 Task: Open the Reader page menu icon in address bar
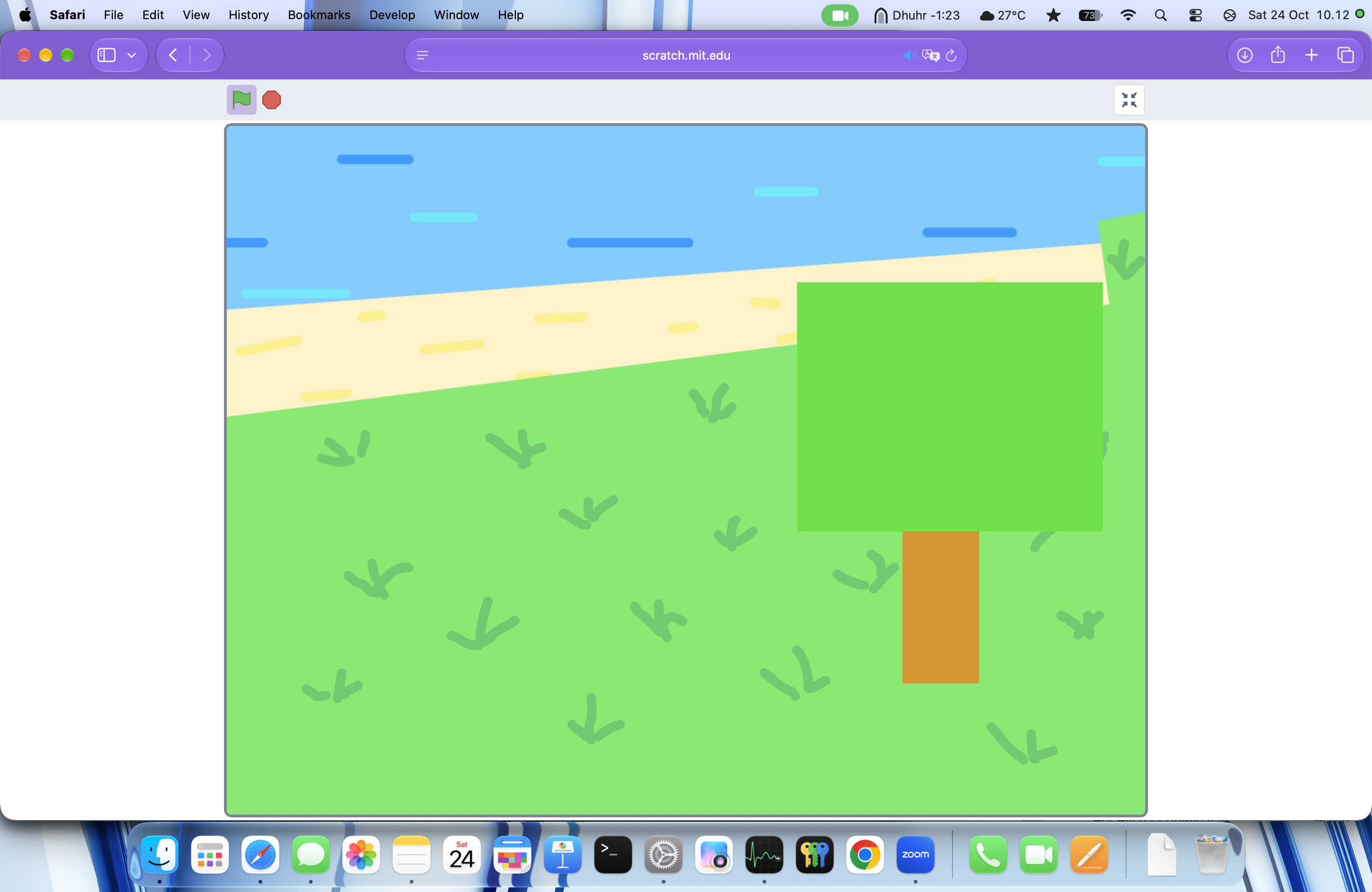(422, 56)
